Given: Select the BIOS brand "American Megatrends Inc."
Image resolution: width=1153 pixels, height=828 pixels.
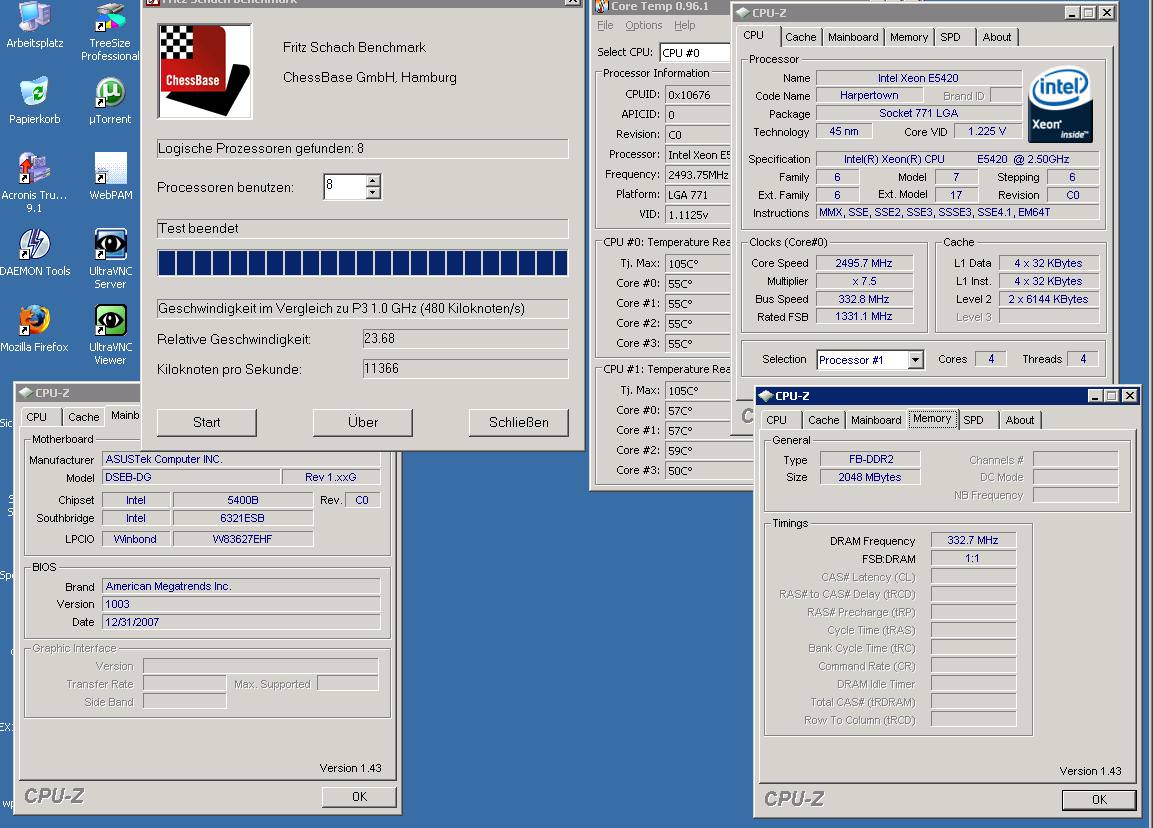Looking at the screenshot, I should click(241, 587).
